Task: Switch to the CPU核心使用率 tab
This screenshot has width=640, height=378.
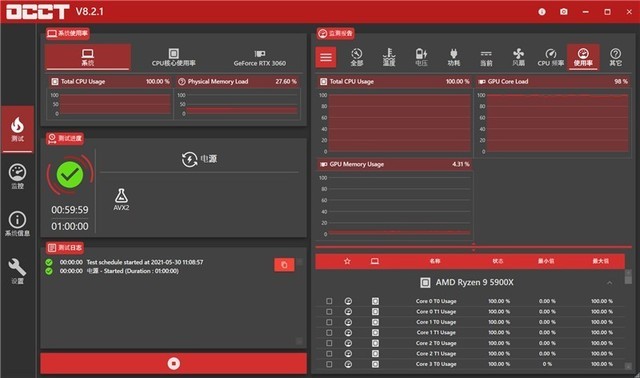Action: (x=173, y=57)
